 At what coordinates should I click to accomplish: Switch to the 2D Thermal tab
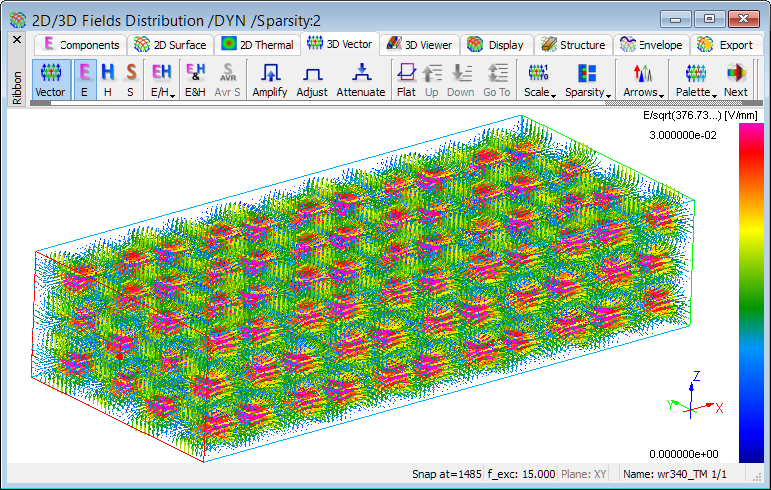[x=258, y=45]
